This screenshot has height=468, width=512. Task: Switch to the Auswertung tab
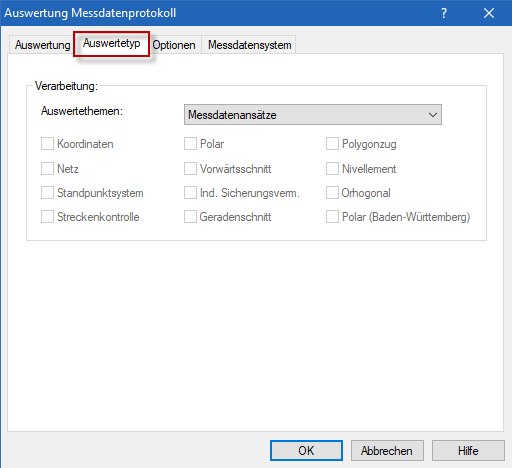pyautogui.click(x=42, y=45)
